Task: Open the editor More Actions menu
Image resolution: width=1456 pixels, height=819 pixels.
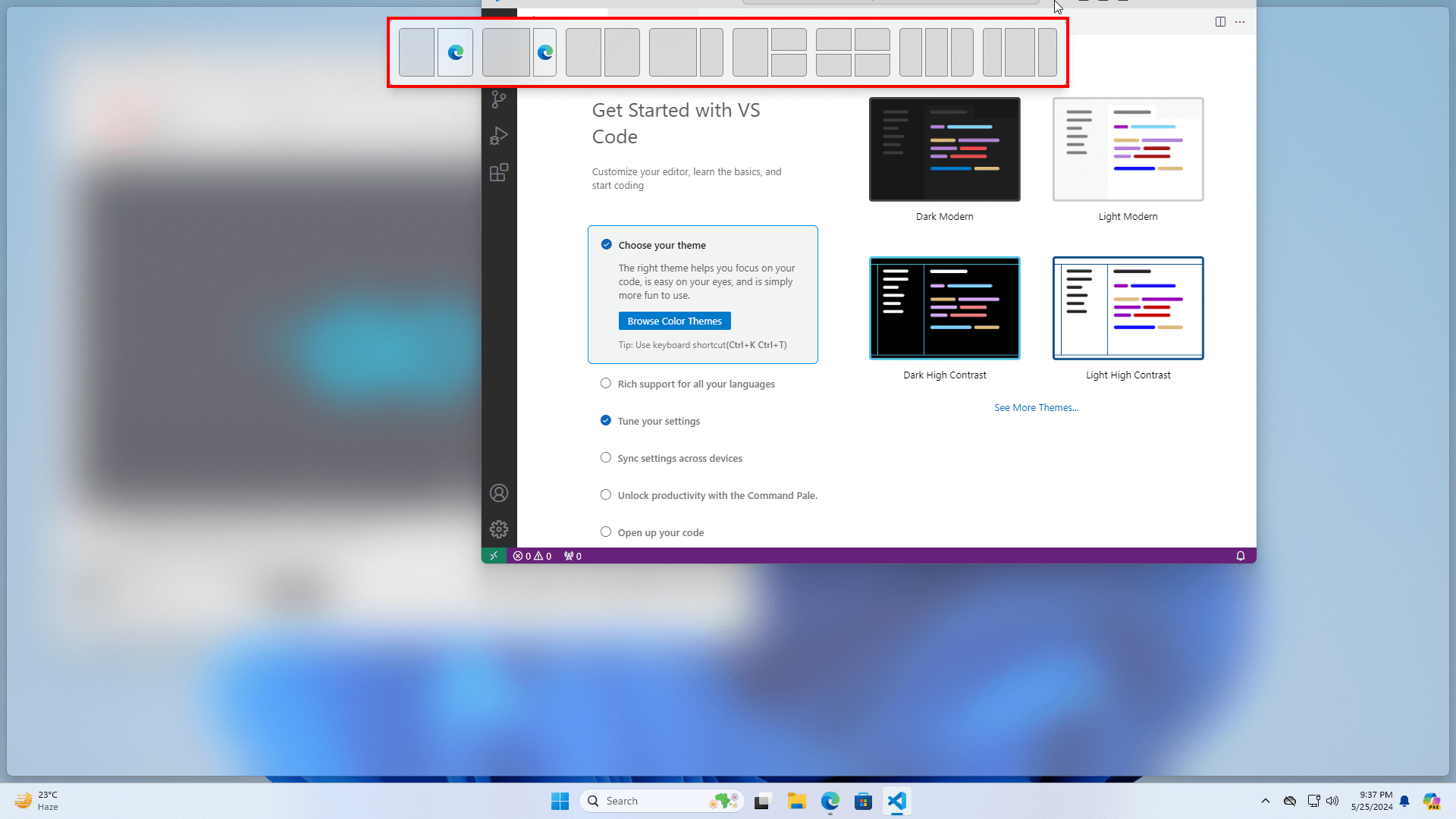Action: click(1241, 21)
